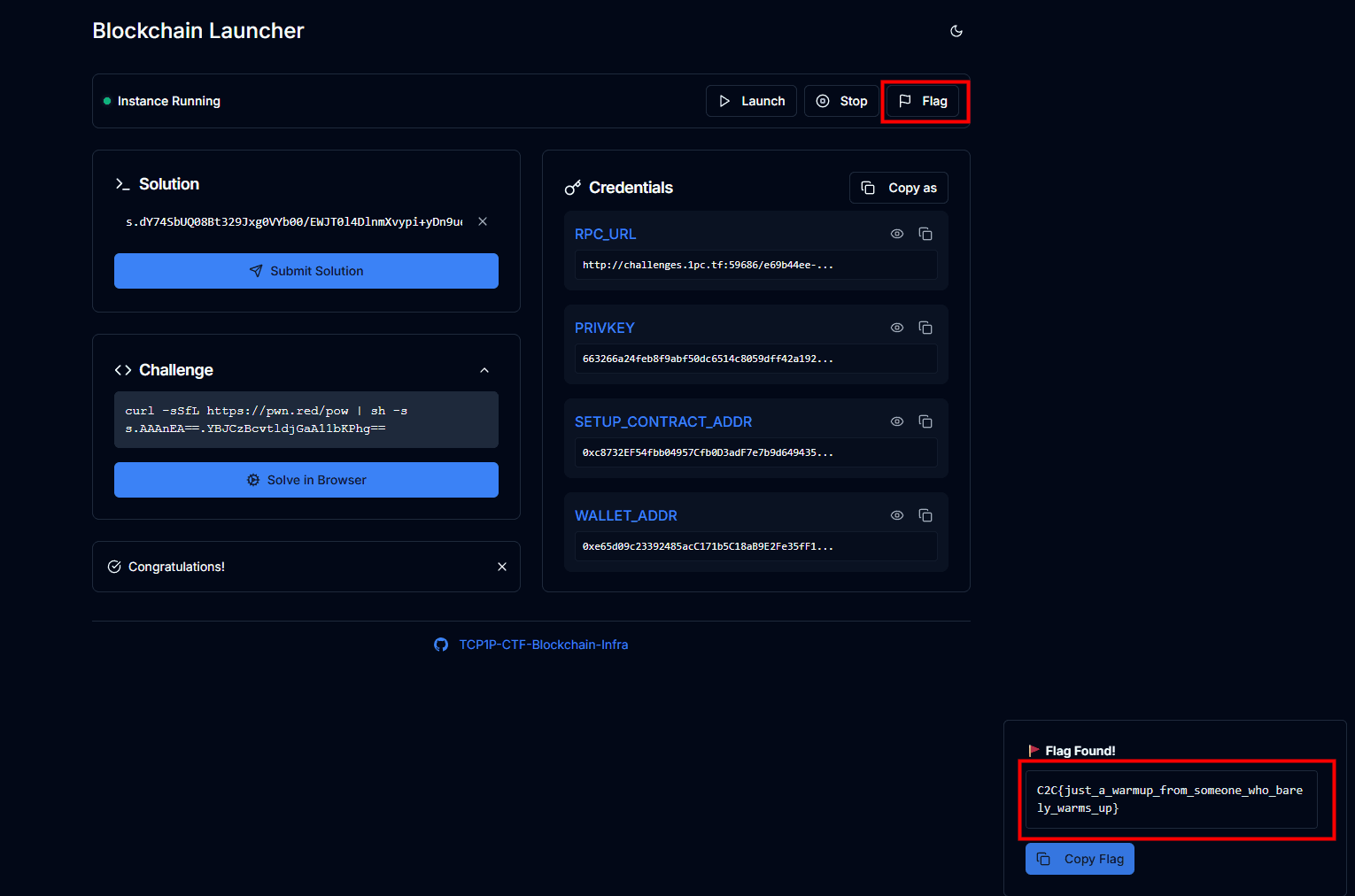Show the full PRIVKEY with the eye icon

click(897, 328)
